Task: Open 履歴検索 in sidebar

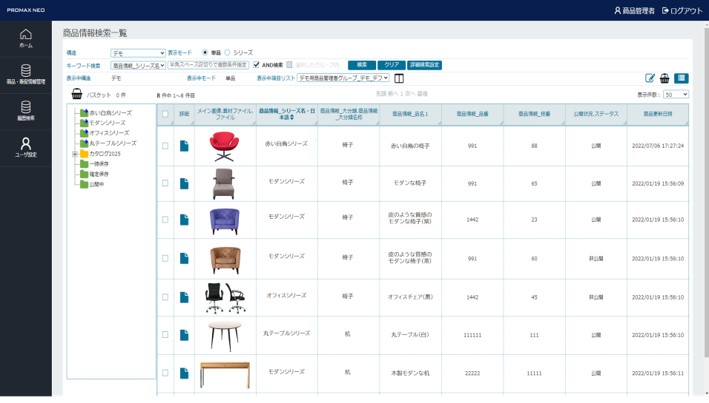Action: 25,110
